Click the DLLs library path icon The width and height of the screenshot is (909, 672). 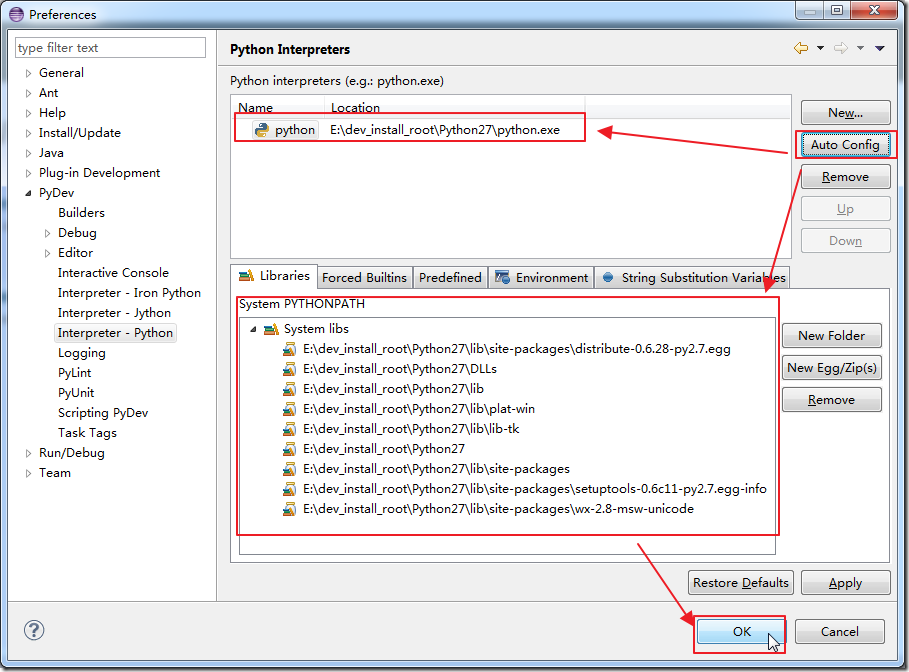click(290, 369)
